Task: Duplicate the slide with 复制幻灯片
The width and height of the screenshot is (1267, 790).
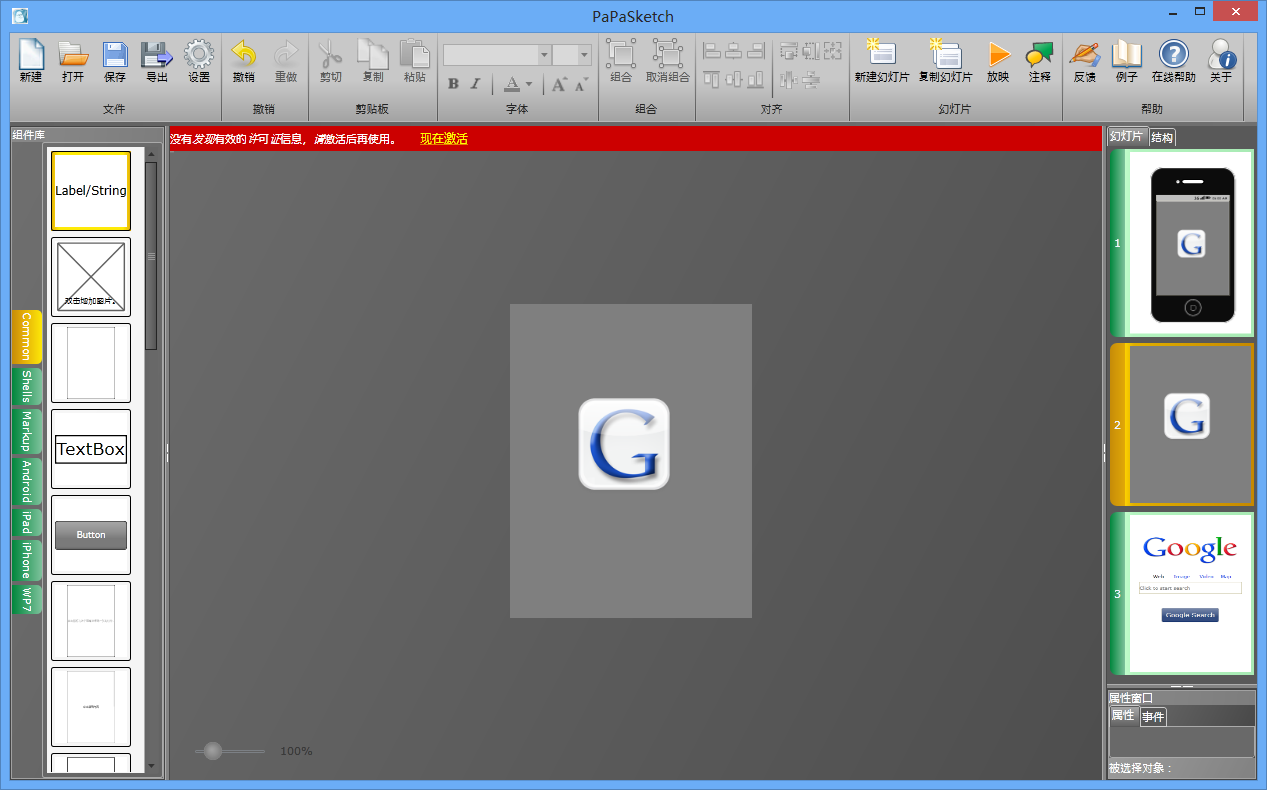Action: point(945,61)
